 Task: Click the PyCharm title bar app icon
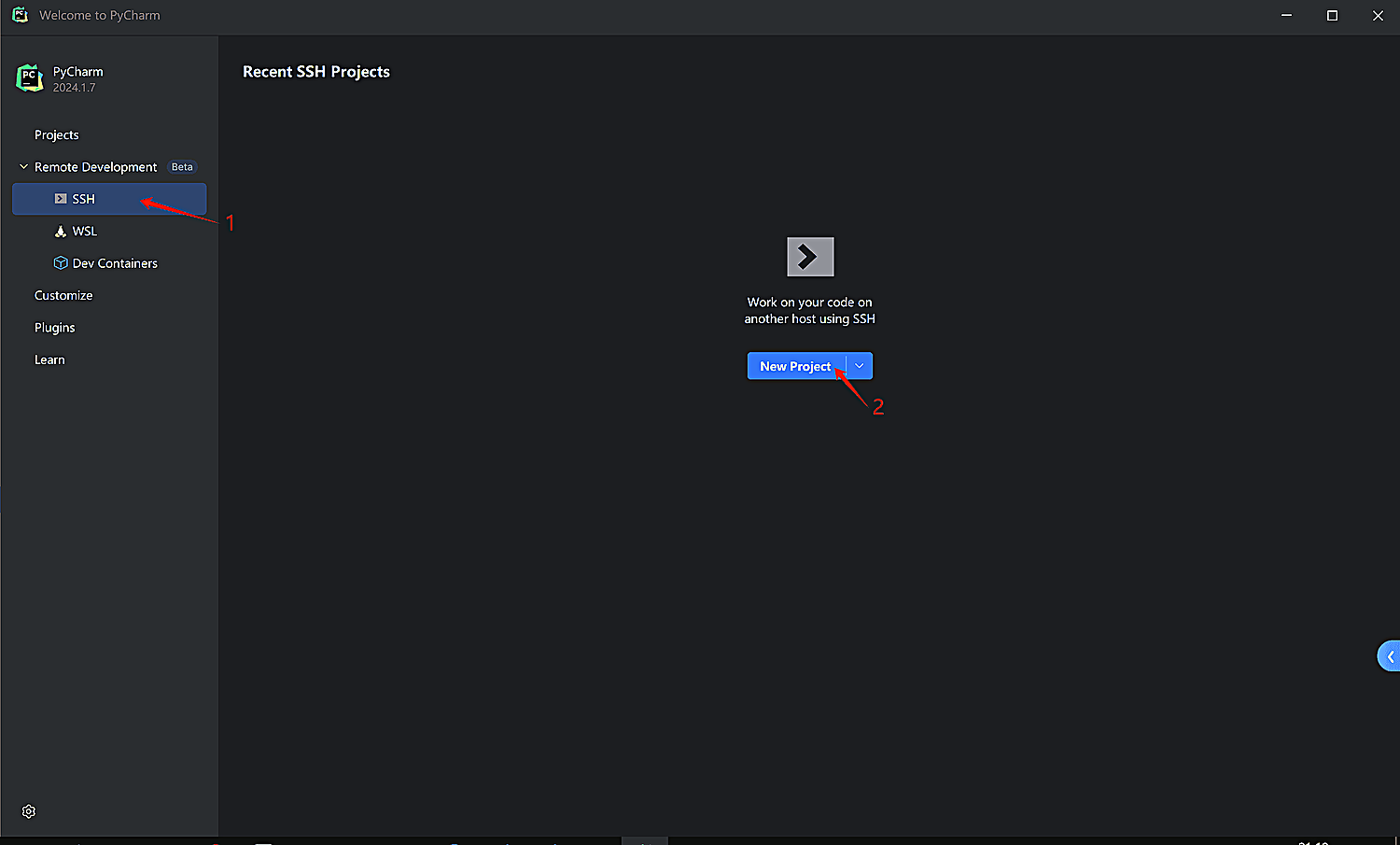20,15
